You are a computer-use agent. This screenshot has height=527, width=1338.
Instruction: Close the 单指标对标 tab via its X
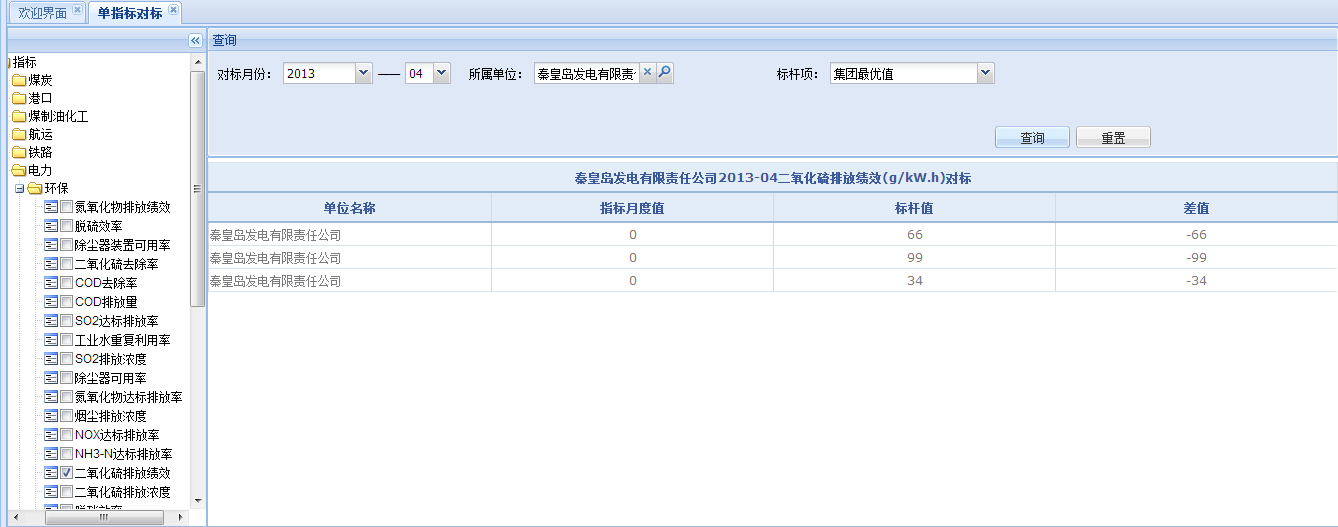point(173,10)
